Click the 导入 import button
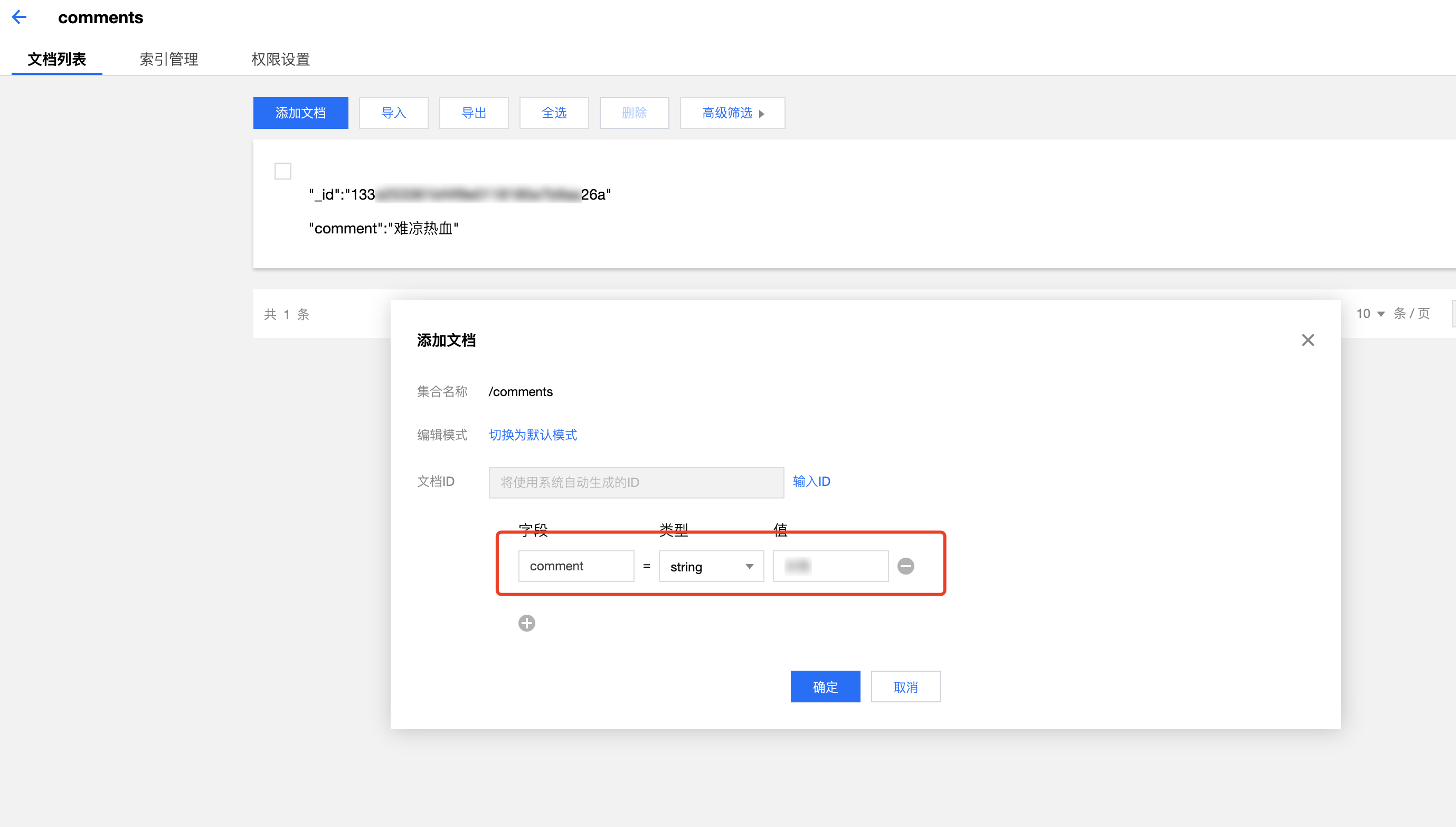 393,113
